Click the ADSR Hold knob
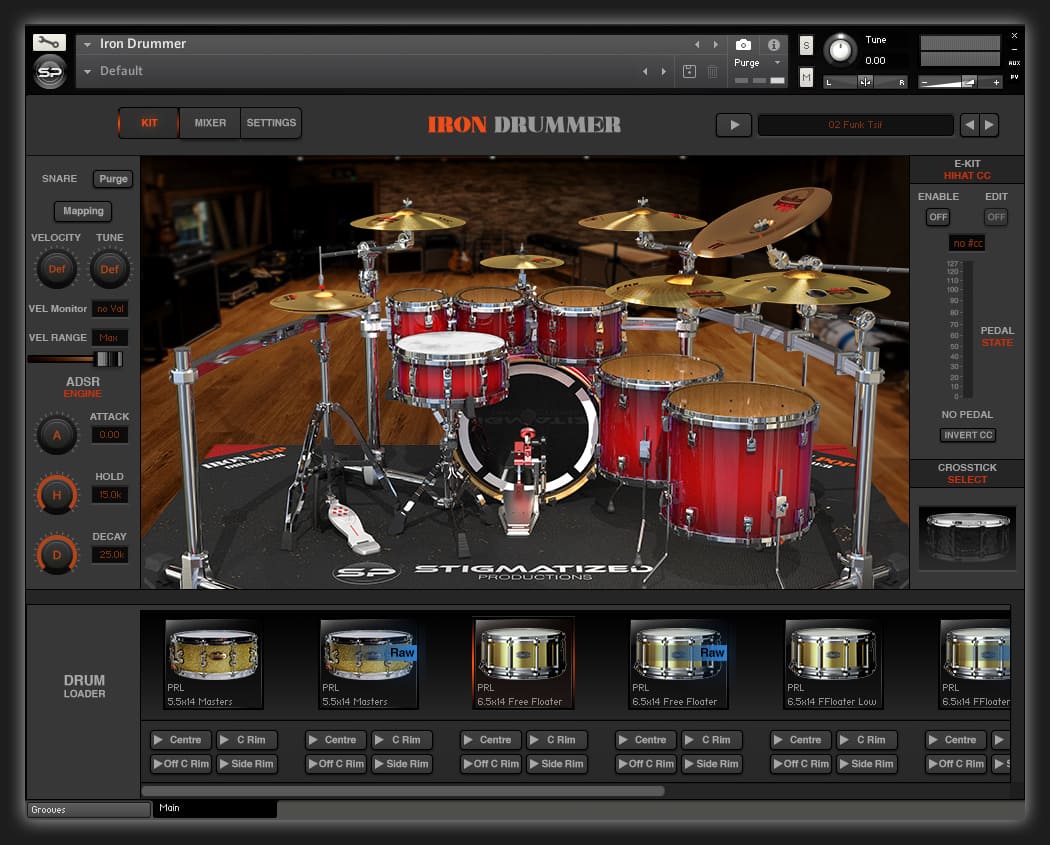Screen dimensions: 1050x845 pos(57,495)
